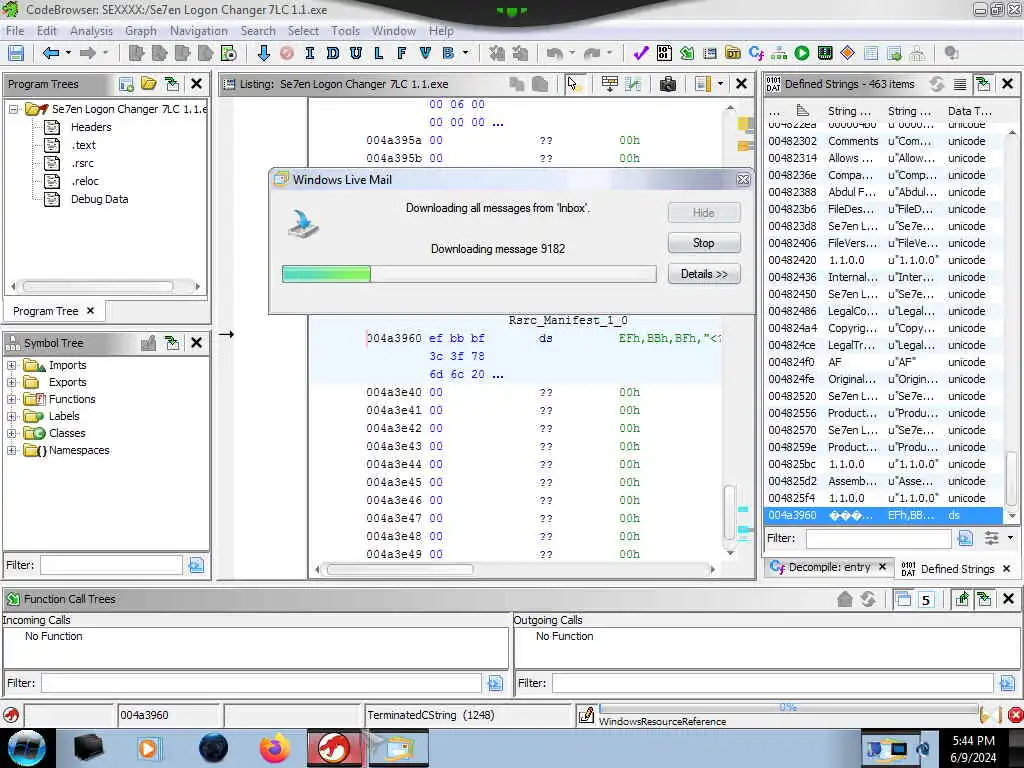Click the 'D' next data icon
Viewport: 1024px width, 768px height.
[x=332, y=54]
